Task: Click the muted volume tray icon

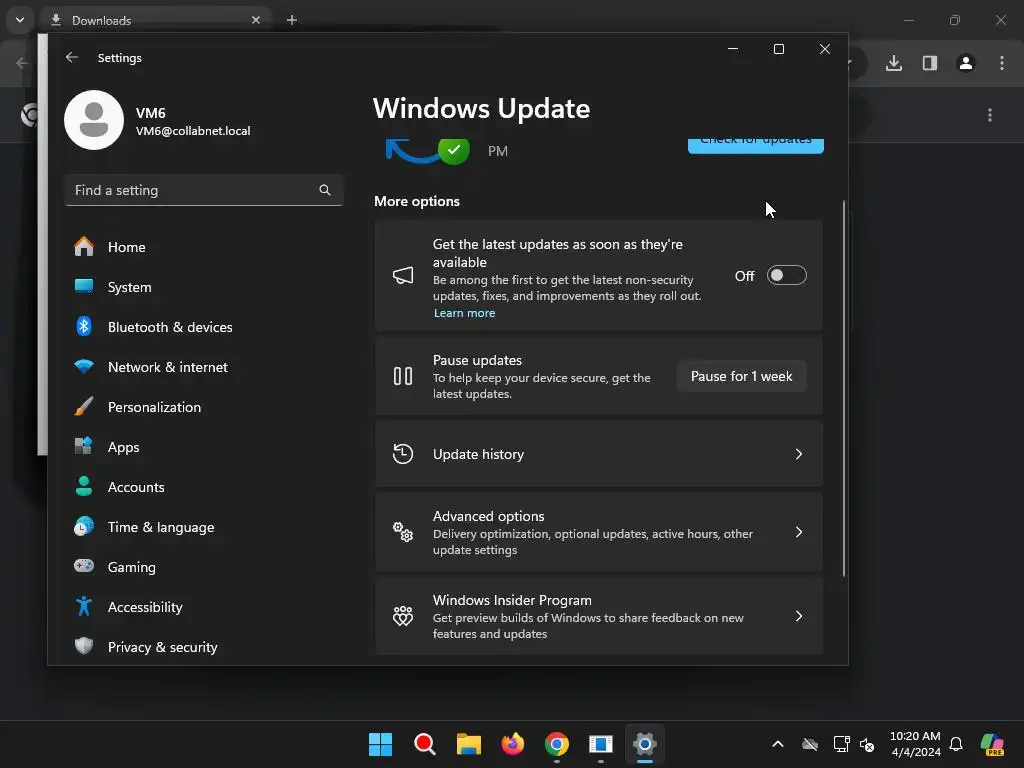Action: point(867,744)
